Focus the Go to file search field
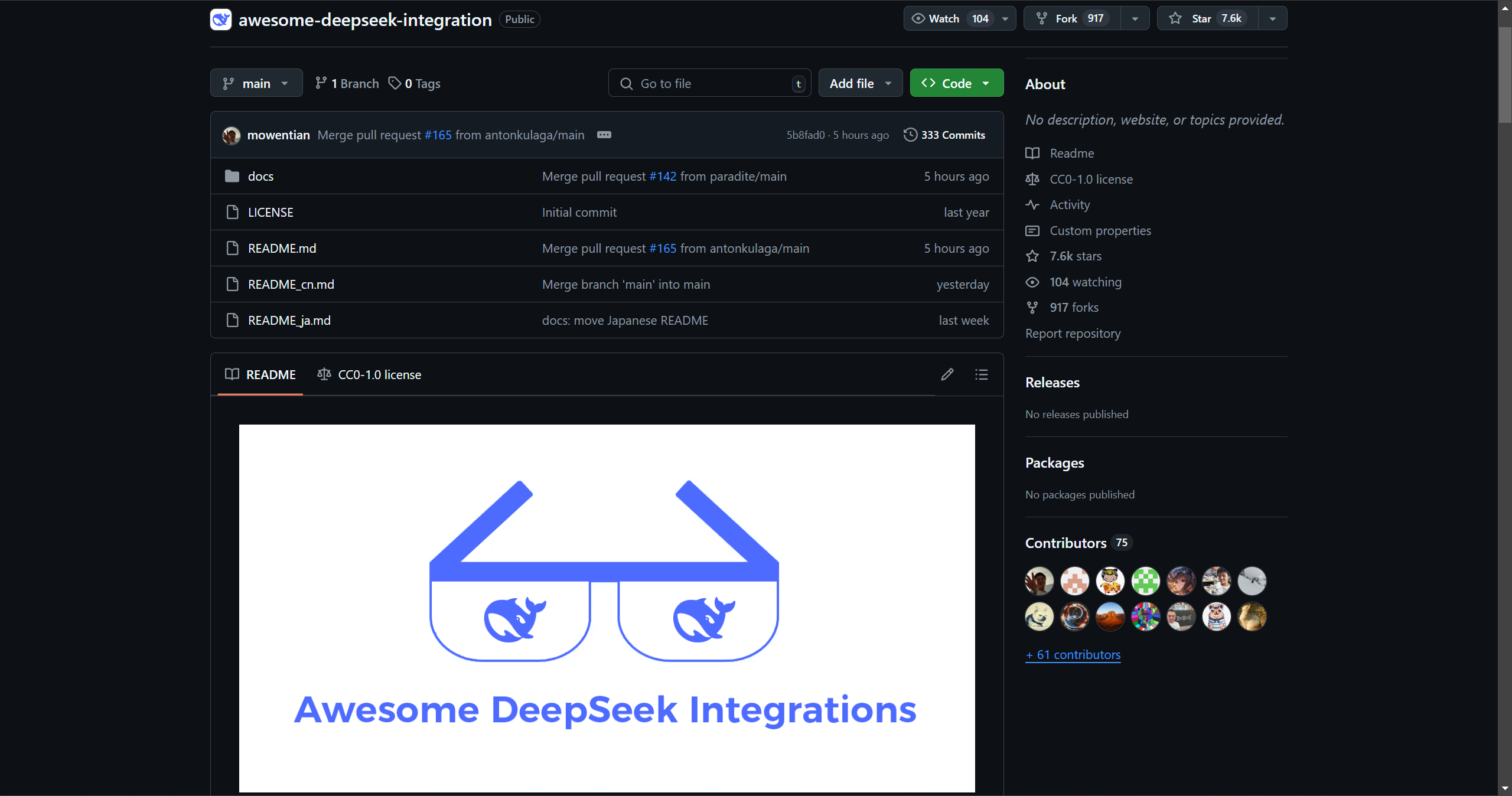 pos(709,83)
